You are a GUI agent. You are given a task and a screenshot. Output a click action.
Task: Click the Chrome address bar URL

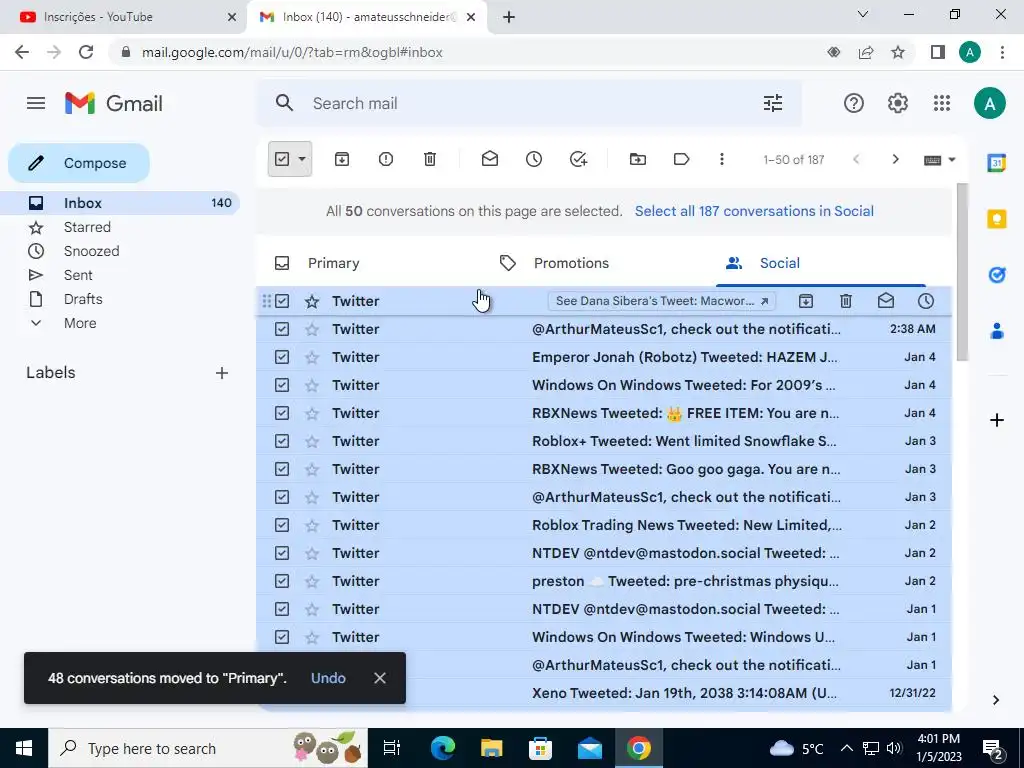point(292,52)
